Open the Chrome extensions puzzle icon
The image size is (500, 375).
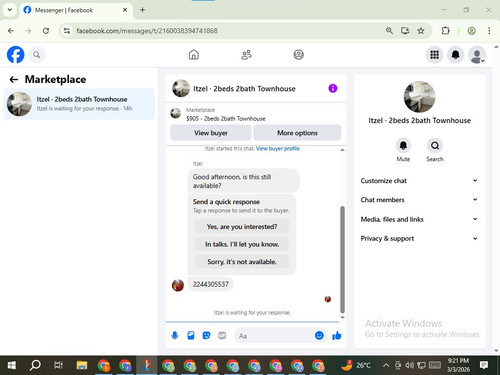pyautogui.click(x=445, y=31)
